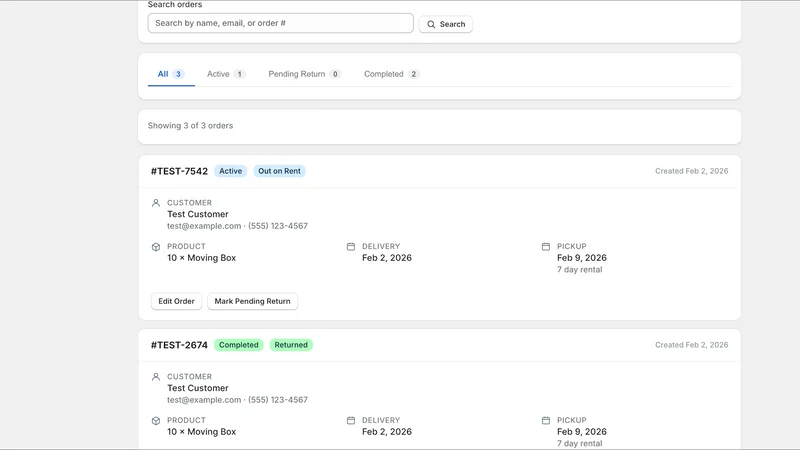Click Mark Pending Return button
800x450 pixels.
[252, 301]
